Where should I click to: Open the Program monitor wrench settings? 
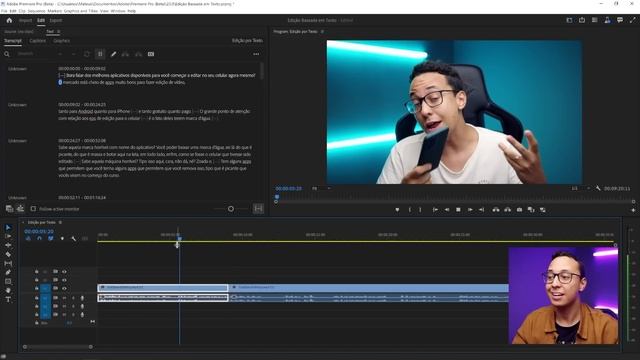pyautogui.click(x=598, y=188)
